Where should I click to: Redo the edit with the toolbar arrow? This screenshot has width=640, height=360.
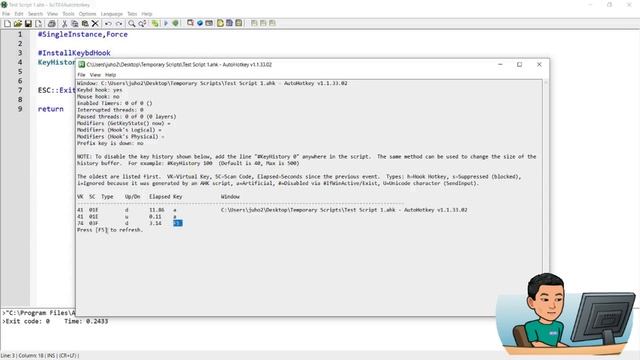coord(119,24)
